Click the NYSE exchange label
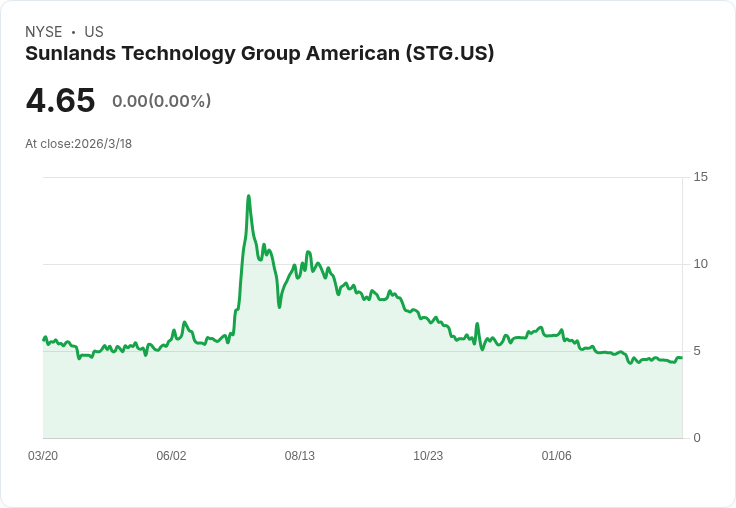 [x=44, y=32]
